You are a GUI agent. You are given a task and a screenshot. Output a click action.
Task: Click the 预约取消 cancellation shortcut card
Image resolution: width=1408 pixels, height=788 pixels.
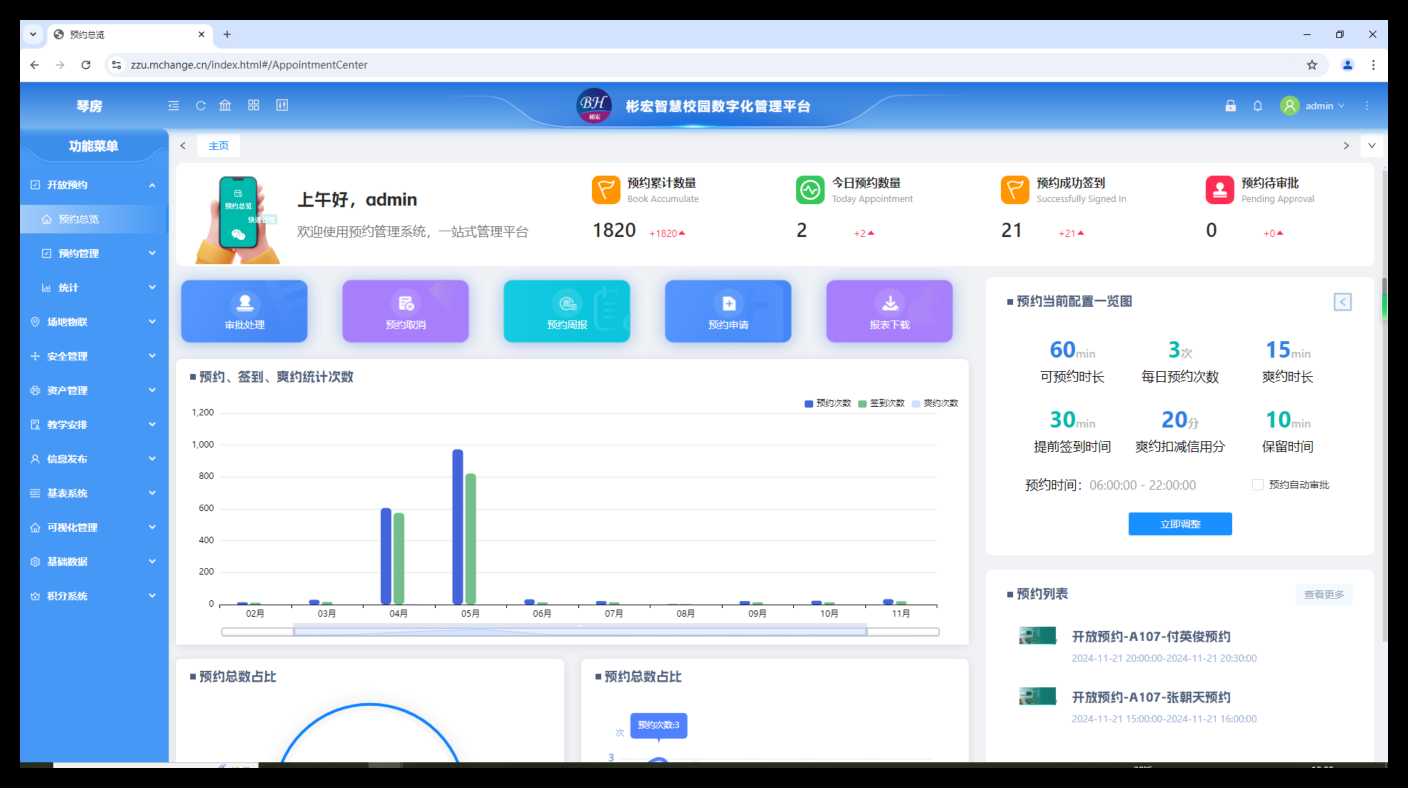pyautogui.click(x=405, y=311)
